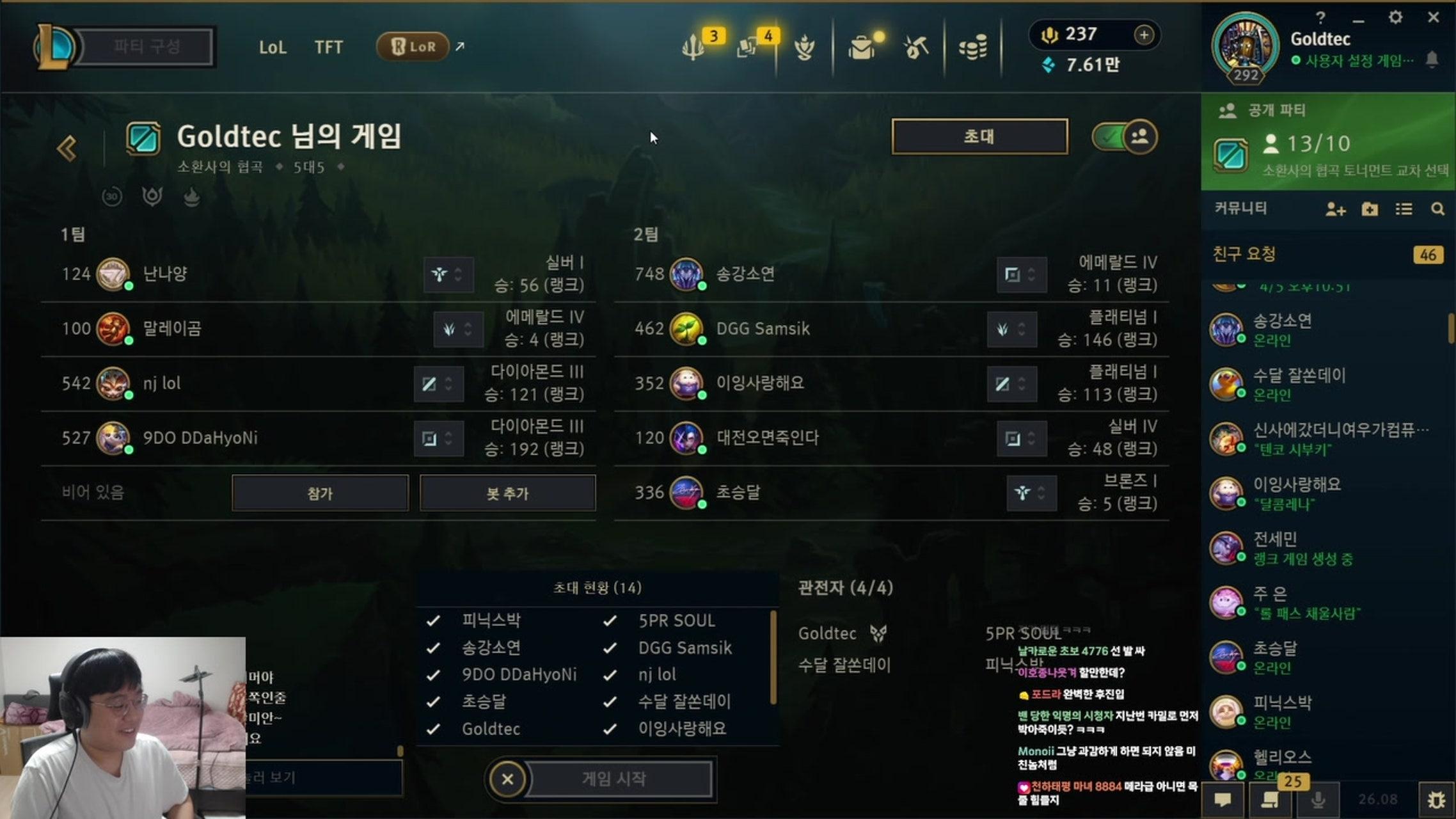Toggle the open party switch
Viewport: 1456px width, 819px height.
pos(1125,137)
